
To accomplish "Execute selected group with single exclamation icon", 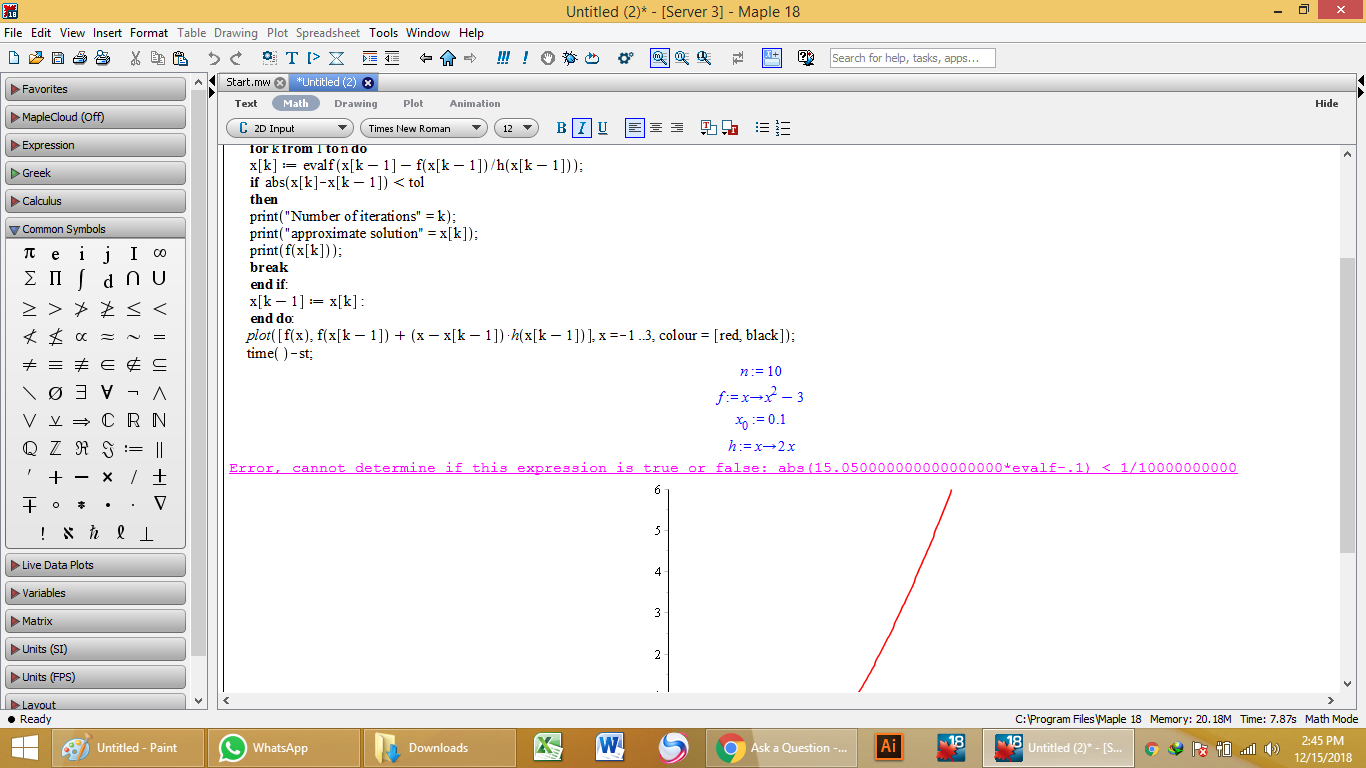I will pyautogui.click(x=525, y=58).
